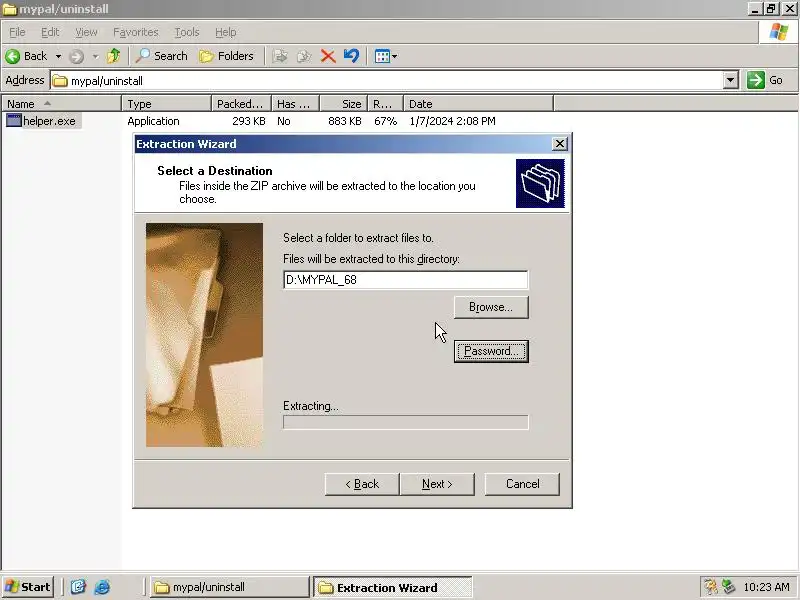800x600 pixels.
Task: Click the Windows flag logo throbber
Action: tap(779, 32)
